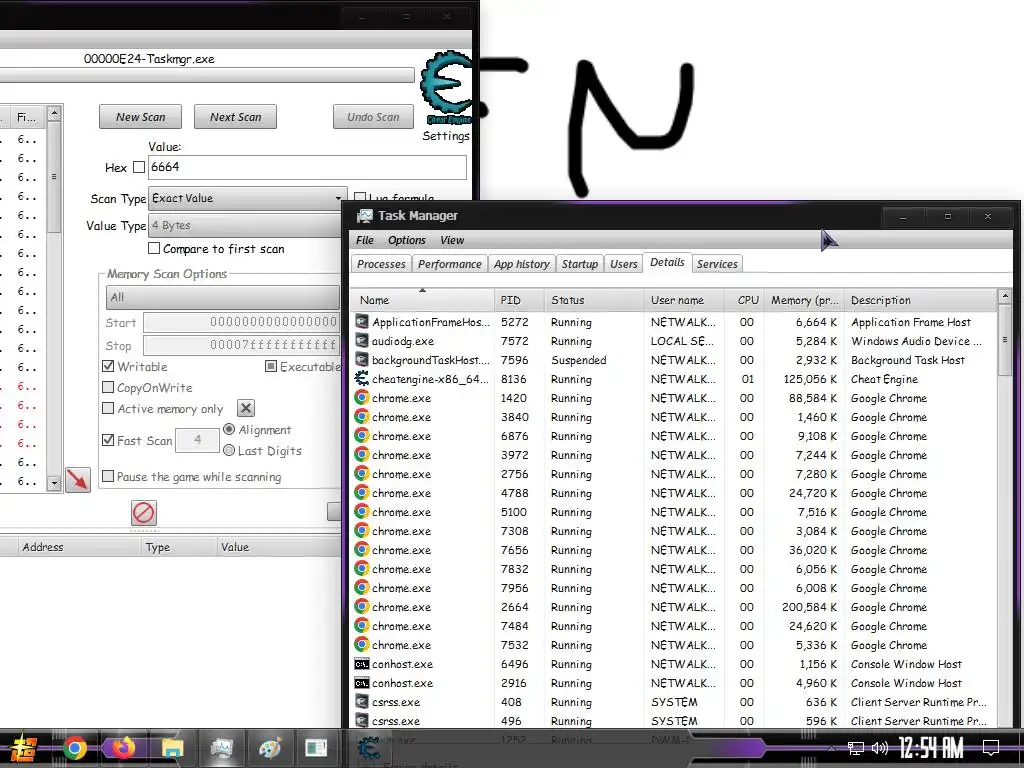
Task: Switch to the Services tab
Action: tap(716, 264)
